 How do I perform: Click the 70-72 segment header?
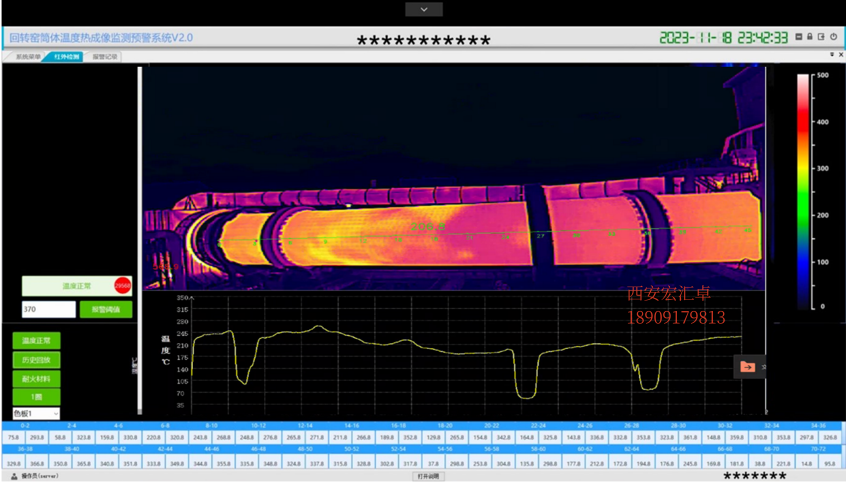[818, 449]
